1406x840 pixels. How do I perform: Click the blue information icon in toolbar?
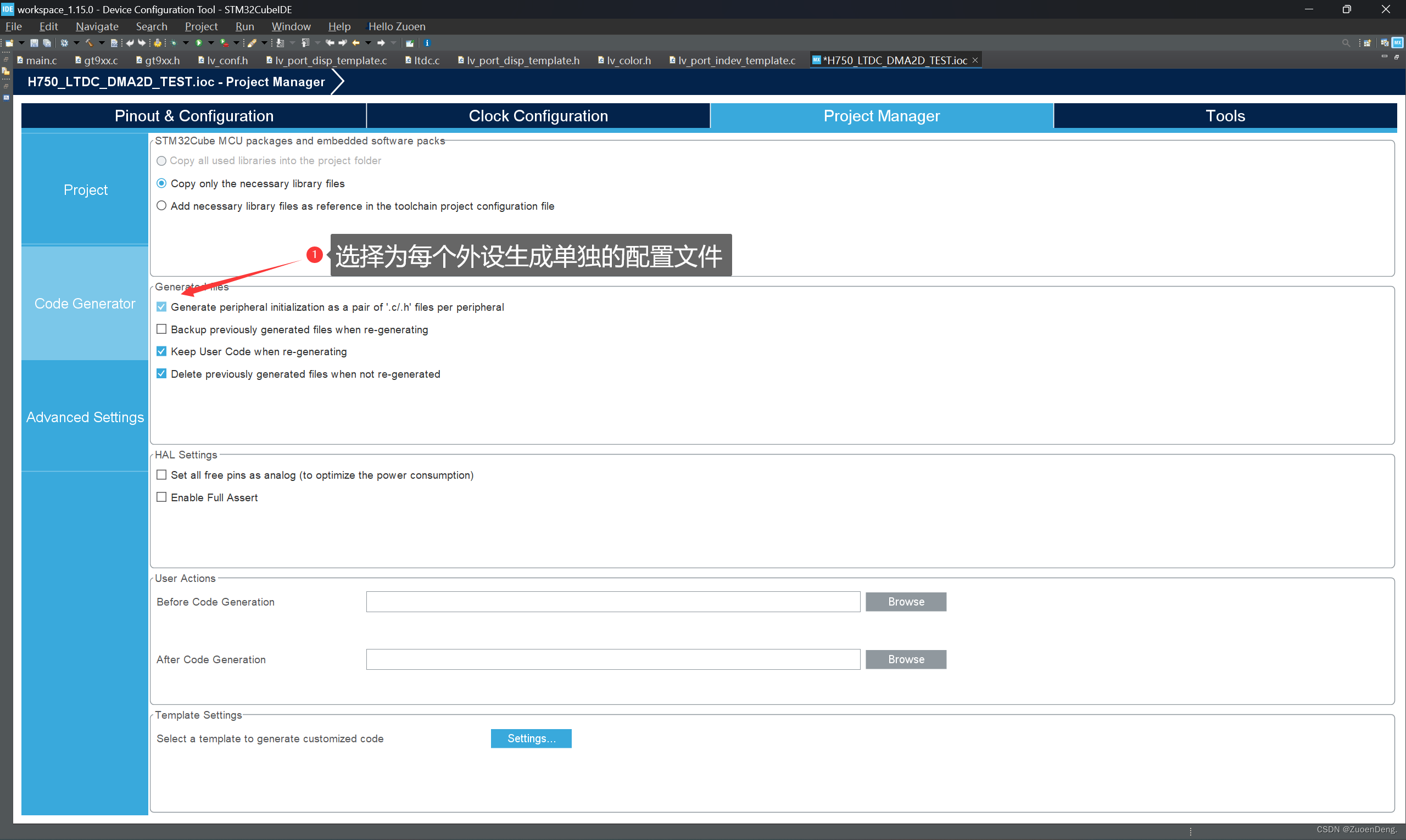point(427,43)
